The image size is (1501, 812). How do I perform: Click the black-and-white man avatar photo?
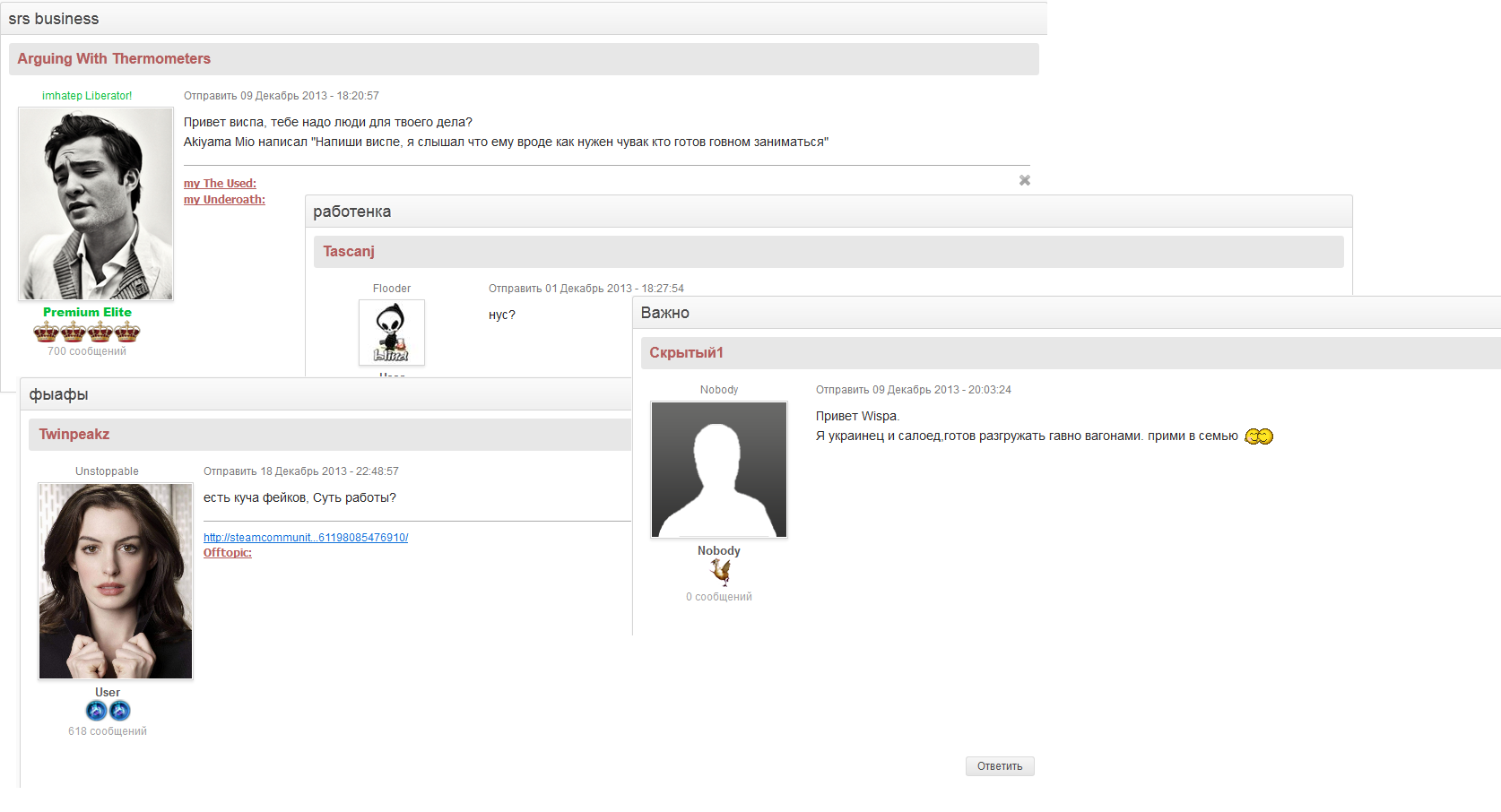[96, 203]
